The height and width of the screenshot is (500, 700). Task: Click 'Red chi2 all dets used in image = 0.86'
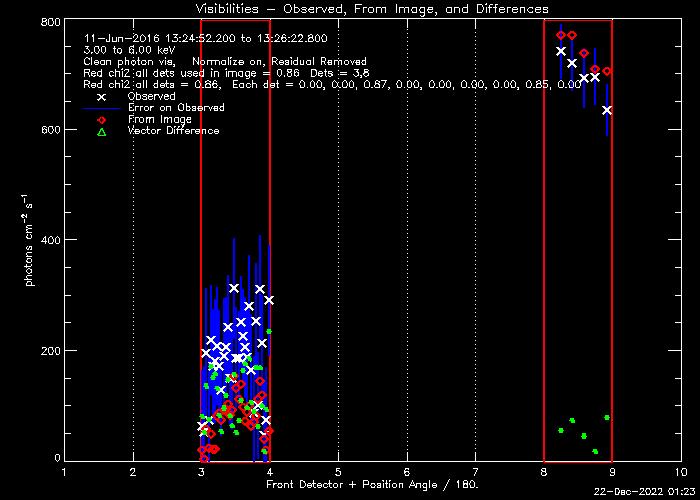pyautogui.click(x=192, y=73)
